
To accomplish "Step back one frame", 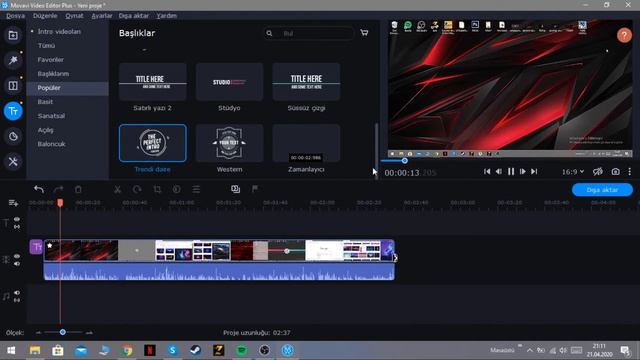I will (499, 172).
